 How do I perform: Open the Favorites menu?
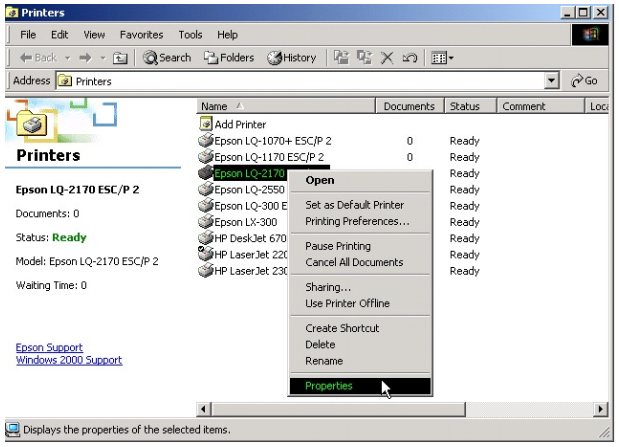pos(140,34)
